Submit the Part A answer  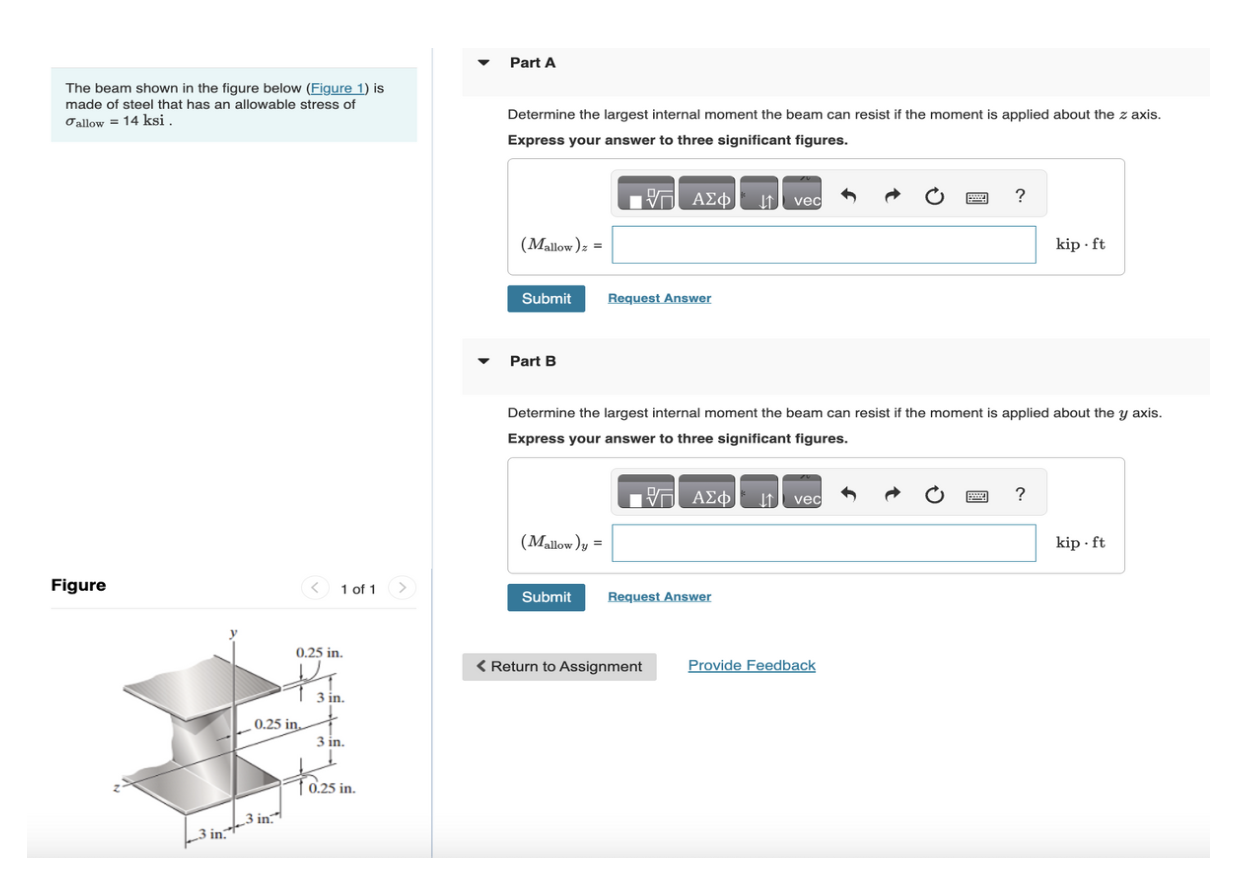[x=545, y=297]
